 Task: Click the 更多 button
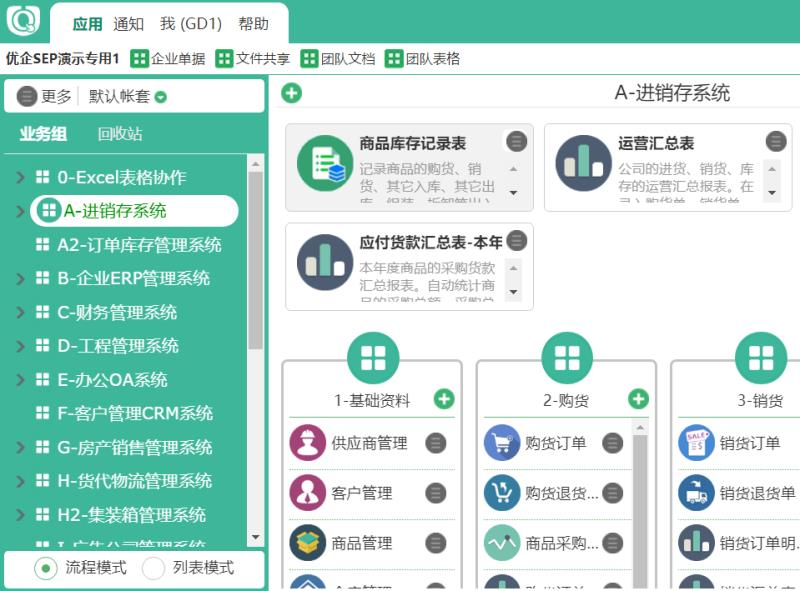click(45, 97)
